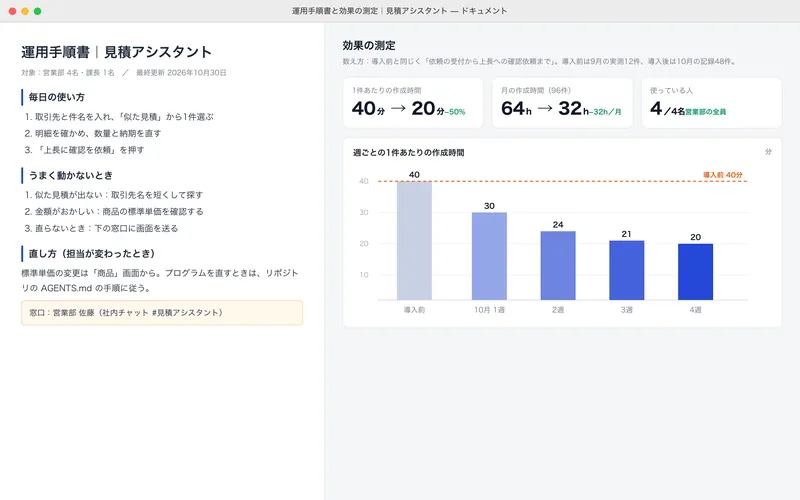Click '直らないとき:下の窓口に画面を送る'
800x500 pixels.
click(x=101, y=228)
